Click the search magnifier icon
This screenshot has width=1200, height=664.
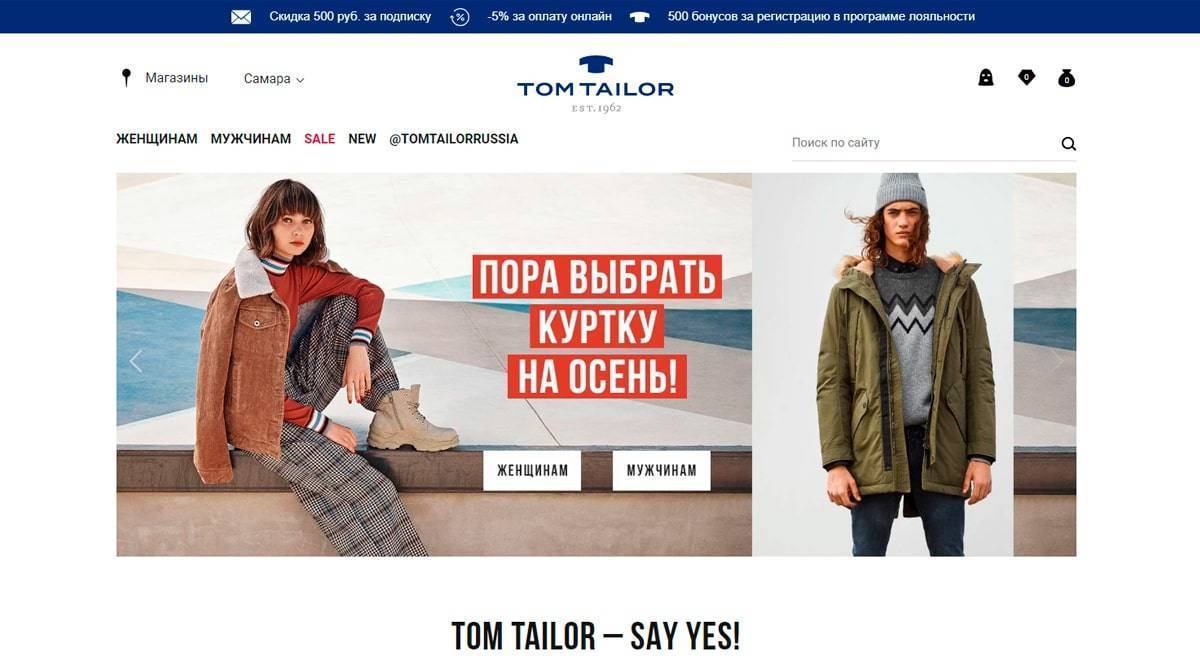[x=1068, y=143]
